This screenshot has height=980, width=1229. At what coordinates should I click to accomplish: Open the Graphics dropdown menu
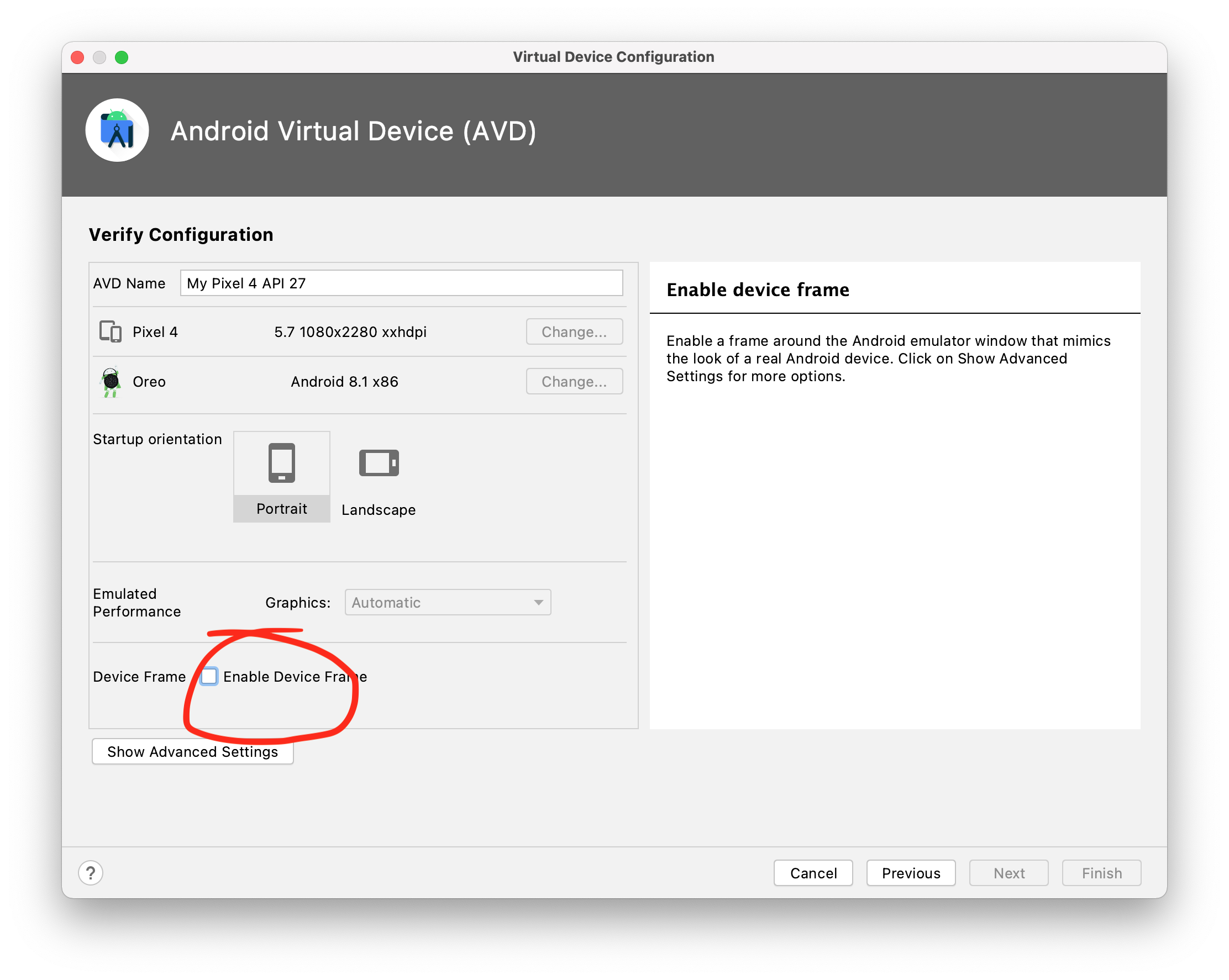(447, 602)
